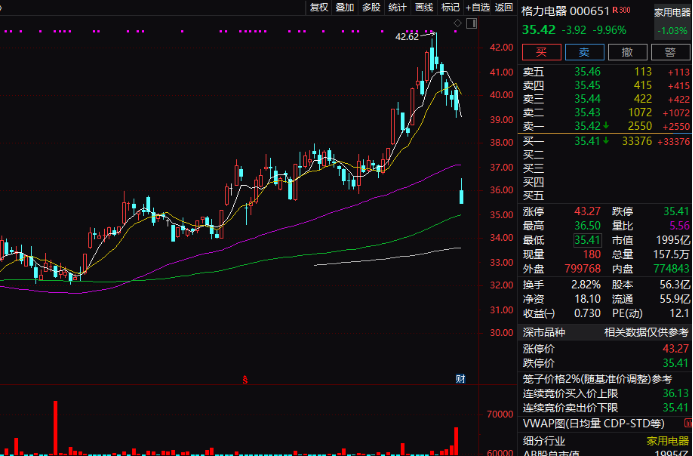Screen dimensions: 693x456
Task: Click the 42.00 price axis label
Action: [502, 47]
